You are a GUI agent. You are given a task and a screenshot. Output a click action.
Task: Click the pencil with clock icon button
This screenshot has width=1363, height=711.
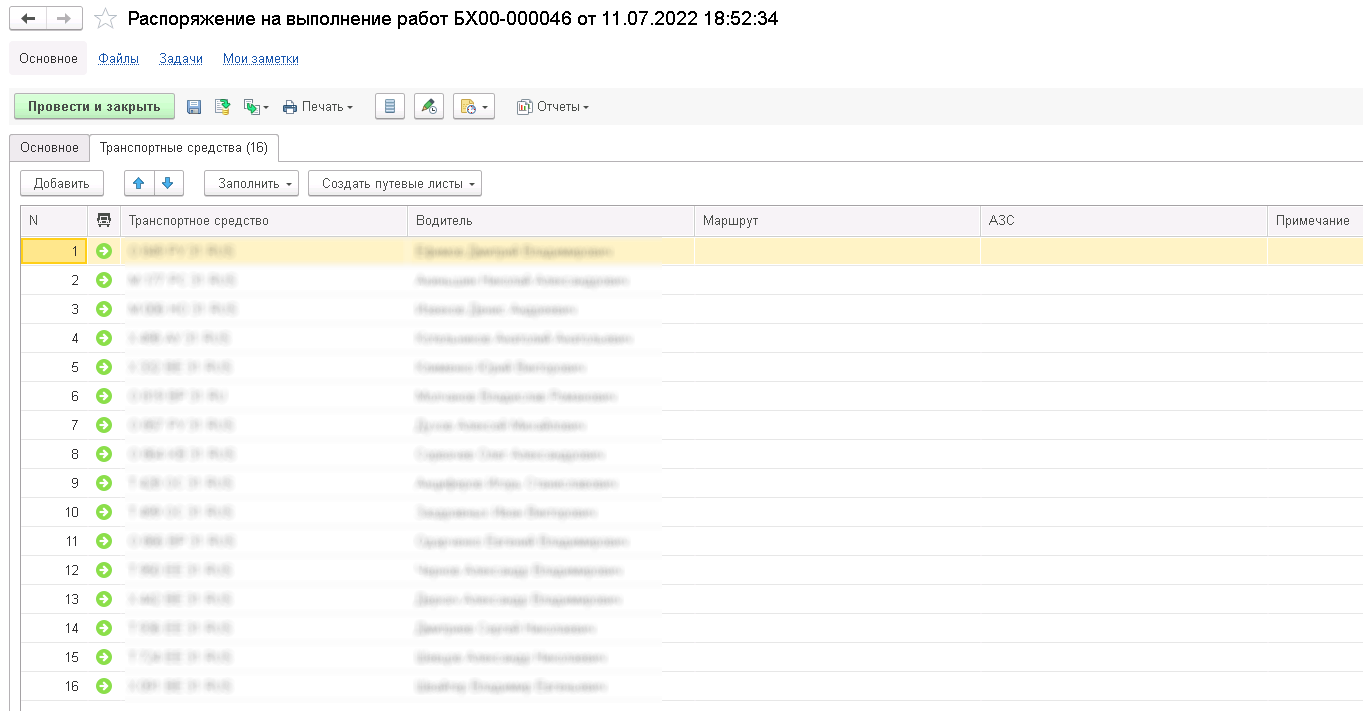click(428, 107)
